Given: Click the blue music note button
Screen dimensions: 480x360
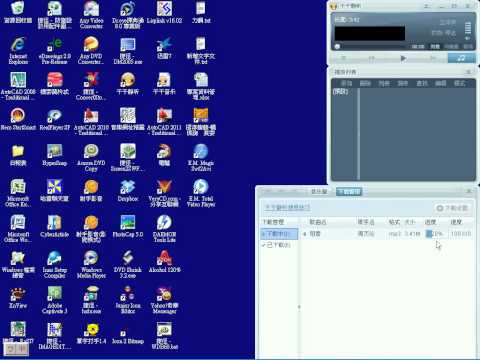Looking at the screenshot, I should 462,58.
